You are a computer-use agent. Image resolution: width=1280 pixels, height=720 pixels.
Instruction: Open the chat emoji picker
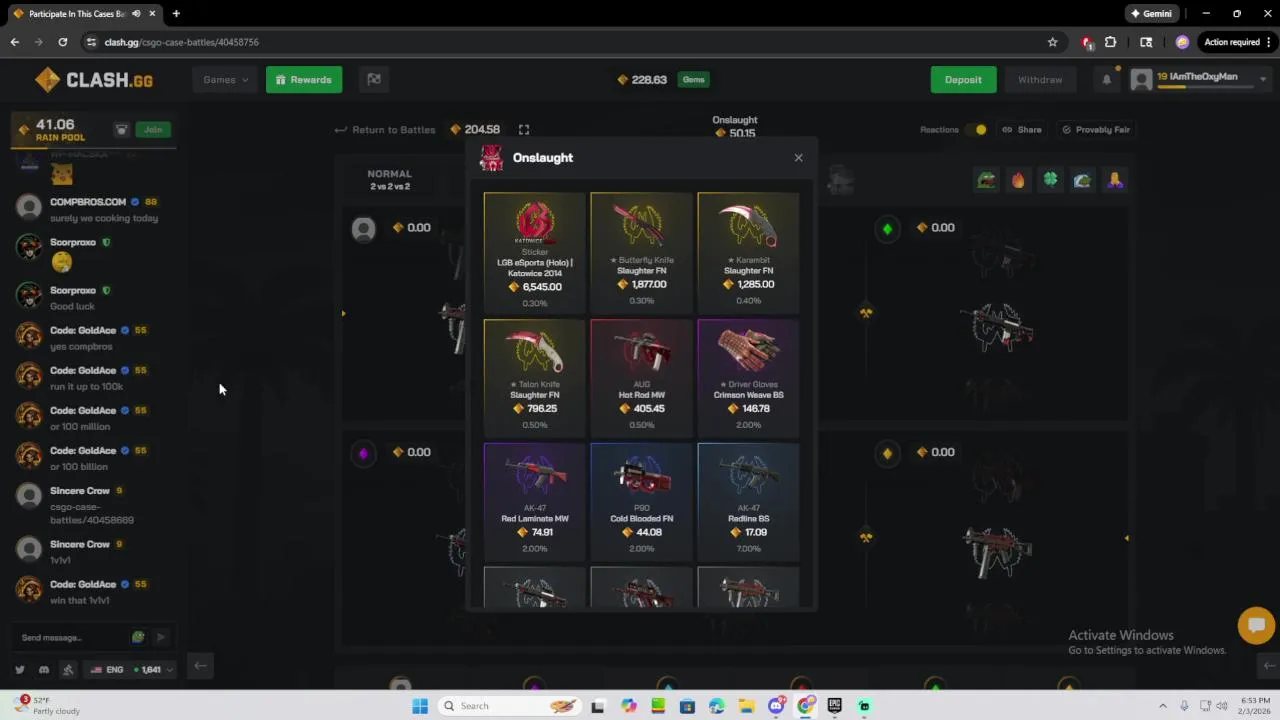(138, 637)
